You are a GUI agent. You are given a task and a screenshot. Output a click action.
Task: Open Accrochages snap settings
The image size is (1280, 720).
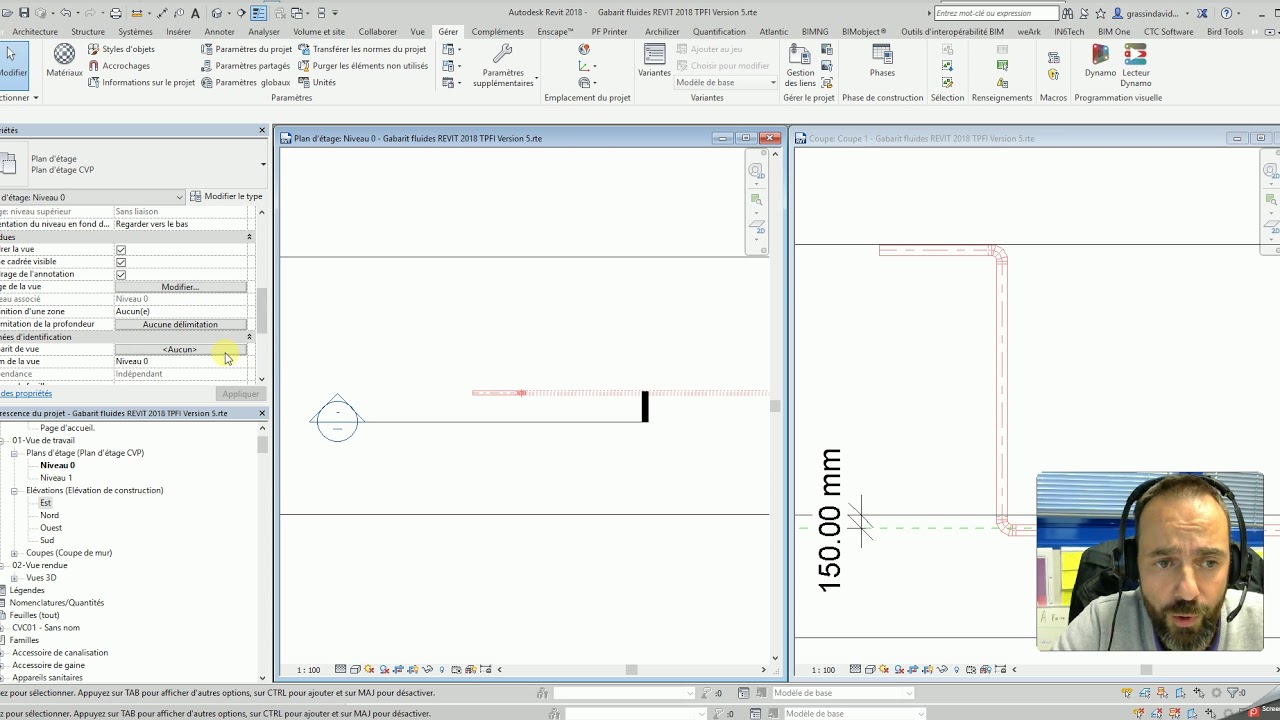118,66
